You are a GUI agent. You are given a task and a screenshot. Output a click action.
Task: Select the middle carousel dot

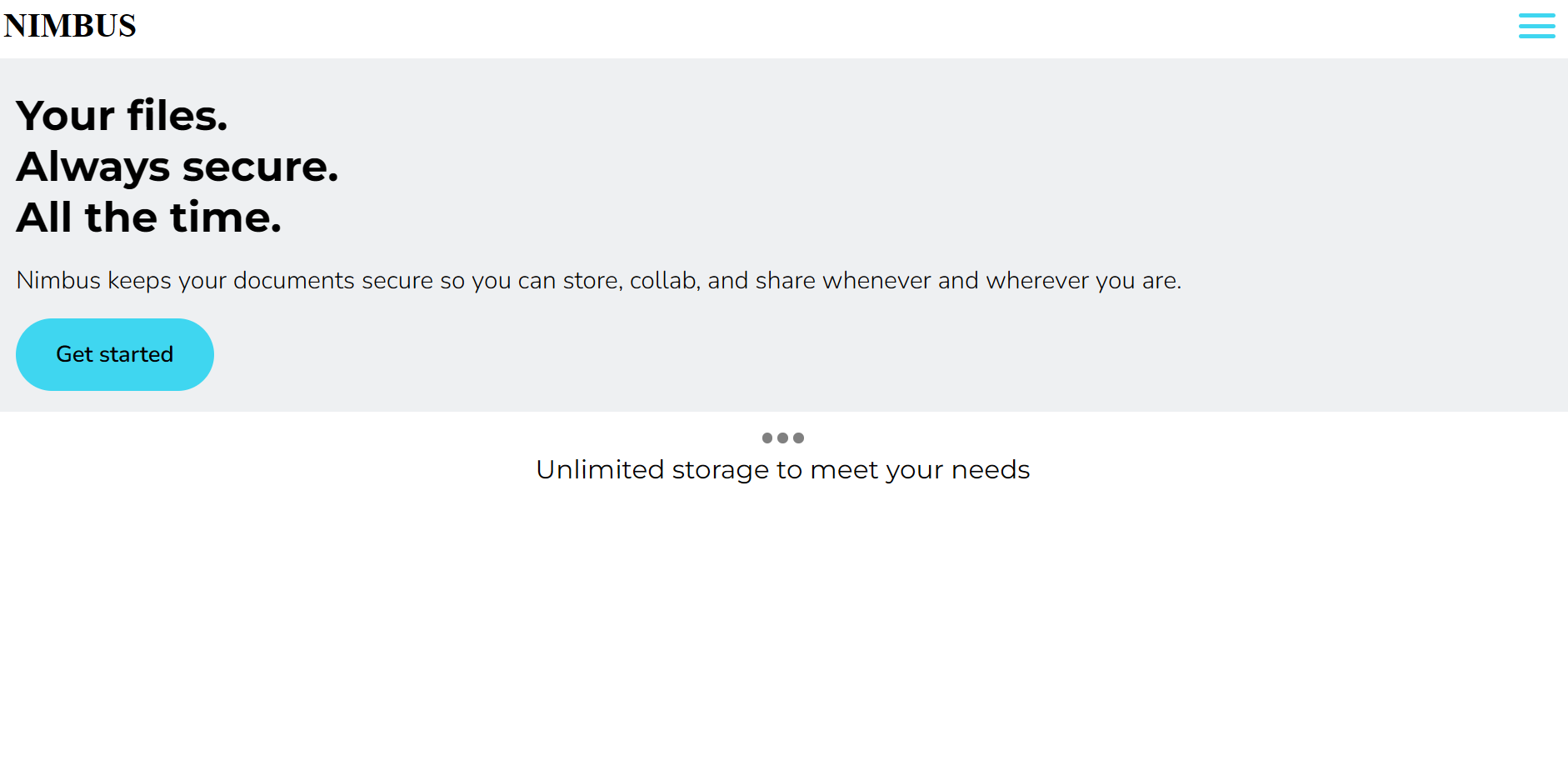tap(782, 438)
